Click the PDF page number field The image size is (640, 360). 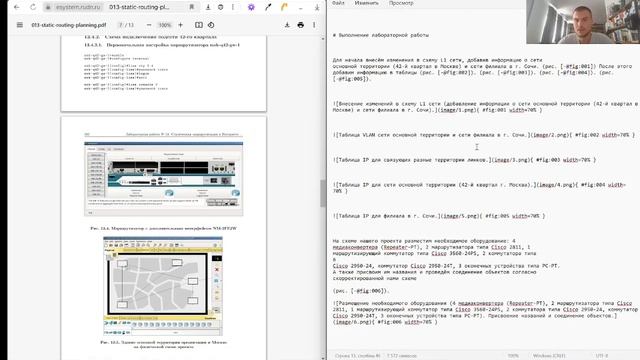[121, 25]
